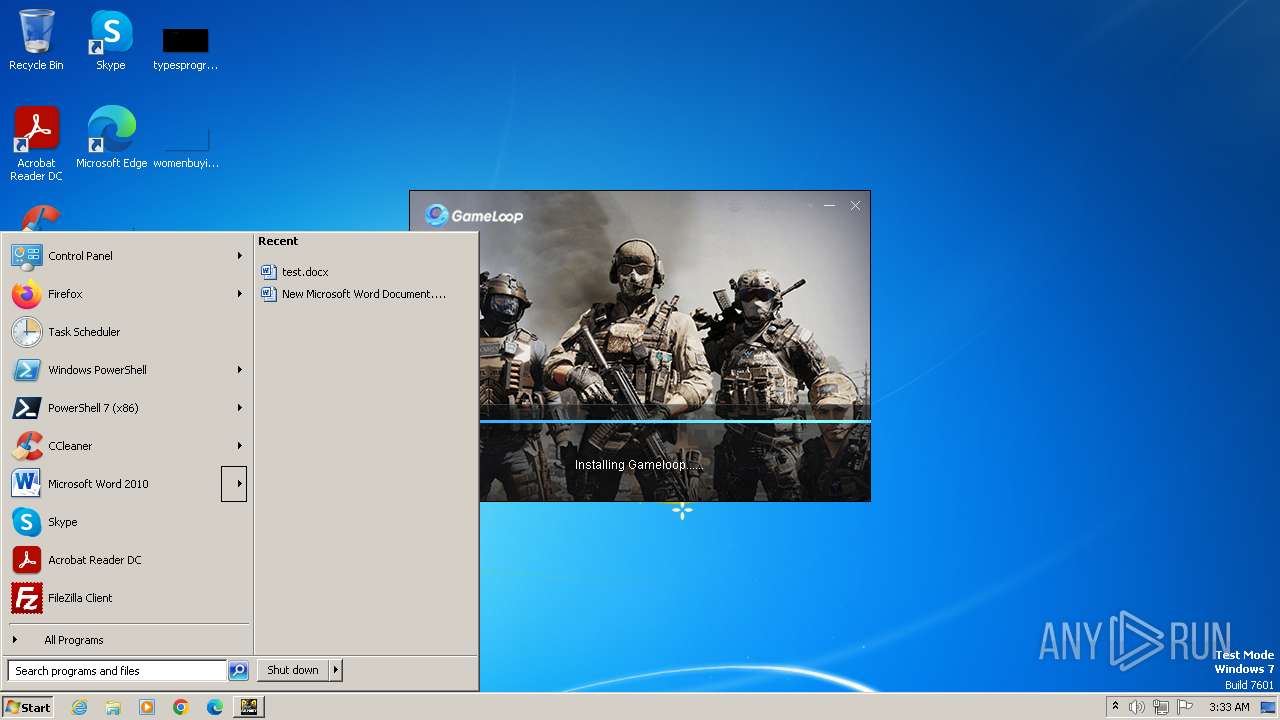Click Internet Explorer taskbar icon
Image resolution: width=1280 pixels, height=720 pixels.
(79, 707)
